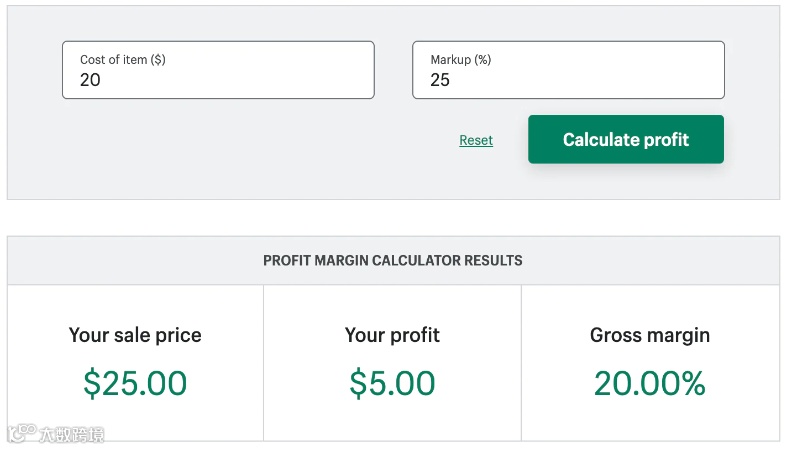Click the 20.00% gross margin result
The image size is (790, 450).
click(650, 383)
